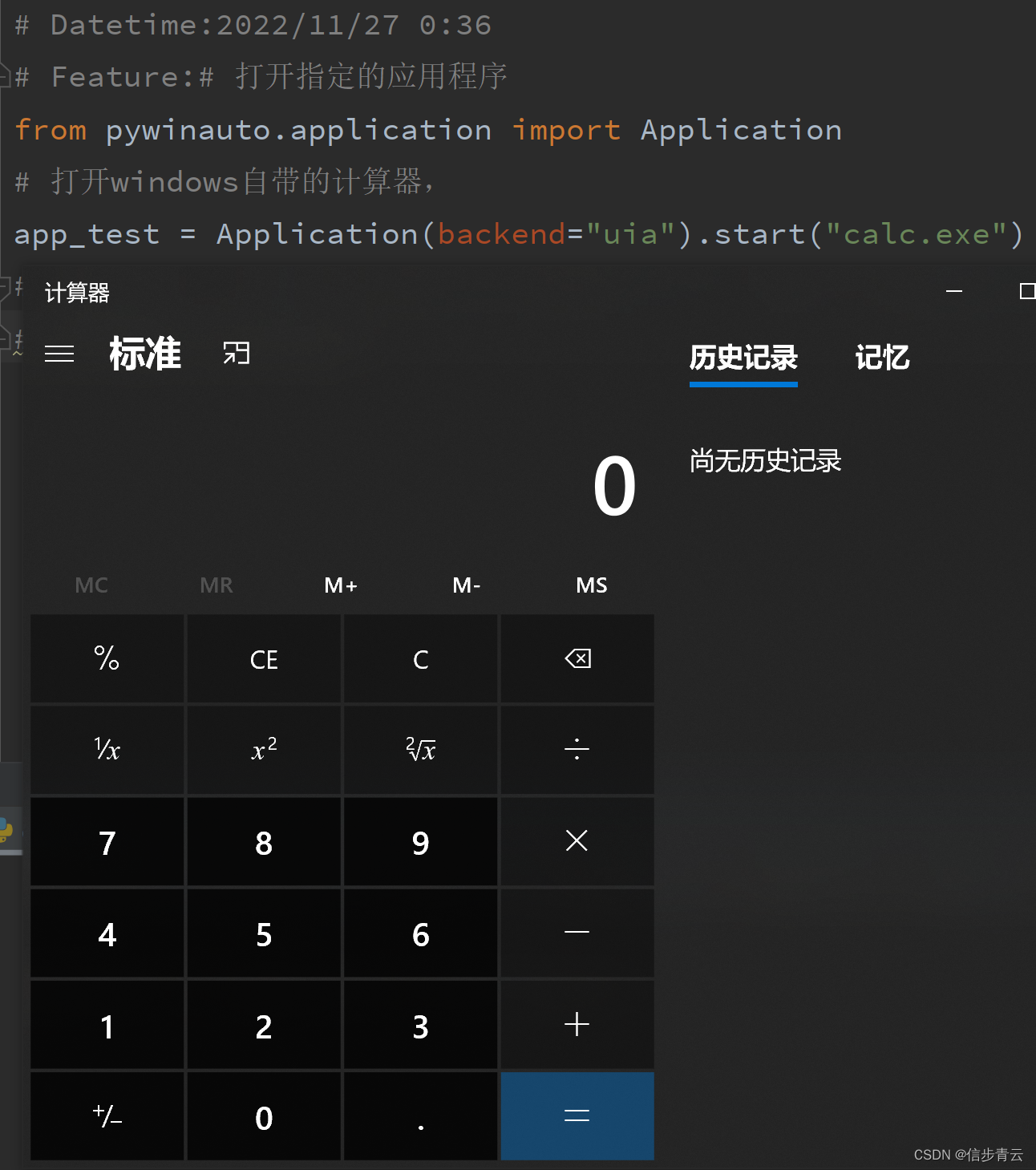Toggle the +/- sign key
This screenshot has height=1170, width=1036.
coord(107,1116)
